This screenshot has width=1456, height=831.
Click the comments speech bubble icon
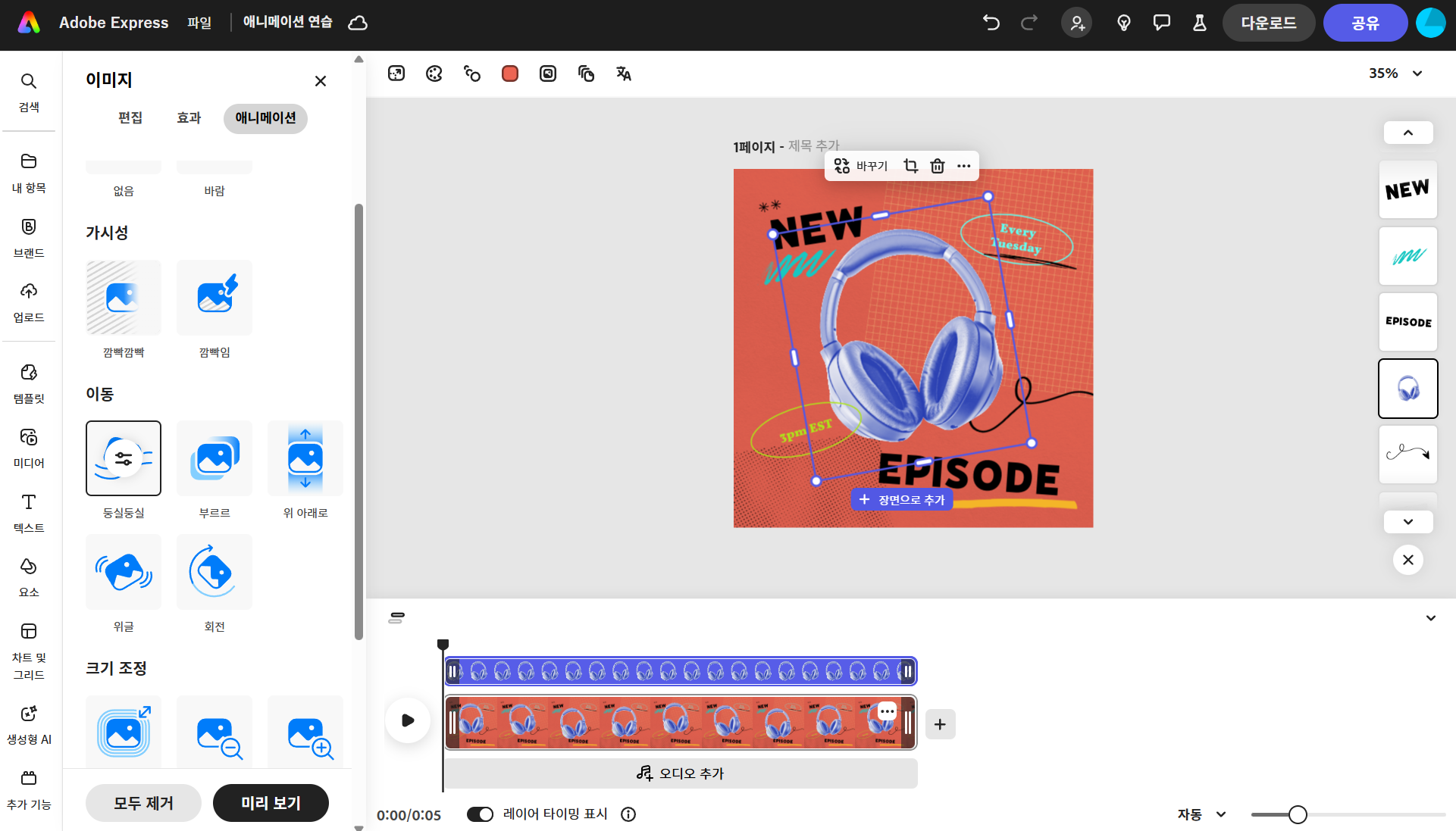click(1161, 23)
